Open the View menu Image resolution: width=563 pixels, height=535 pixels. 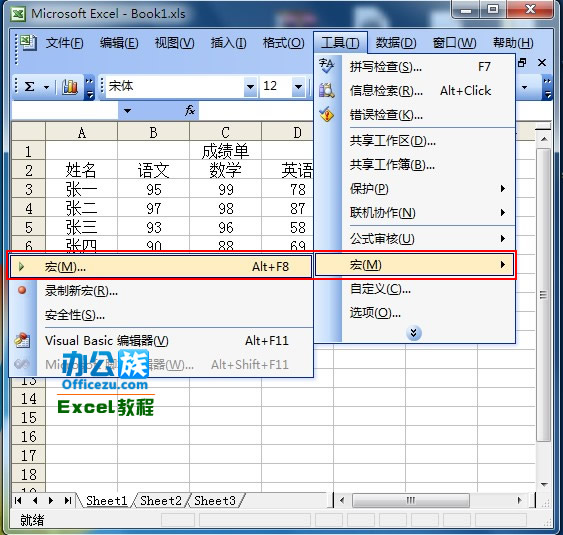pyautogui.click(x=175, y=43)
